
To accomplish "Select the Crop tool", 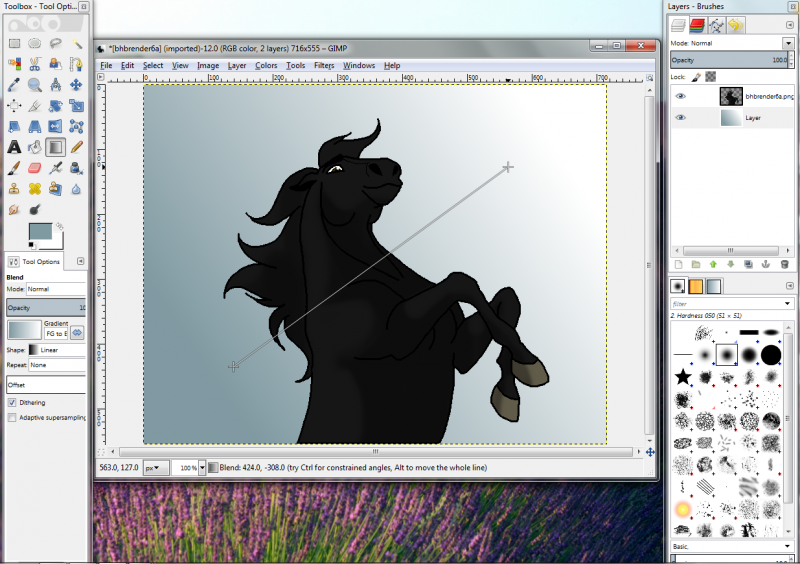I will point(35,106).
